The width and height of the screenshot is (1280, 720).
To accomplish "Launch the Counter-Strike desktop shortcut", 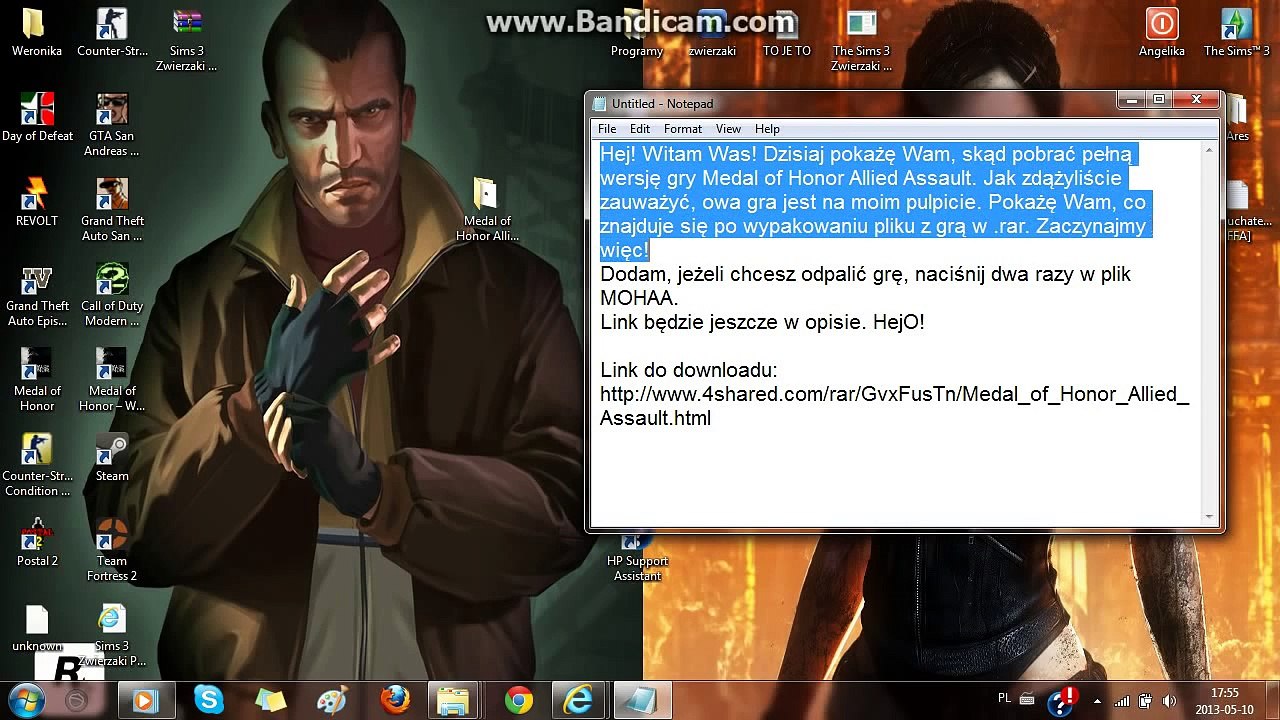I will (112, 32).
